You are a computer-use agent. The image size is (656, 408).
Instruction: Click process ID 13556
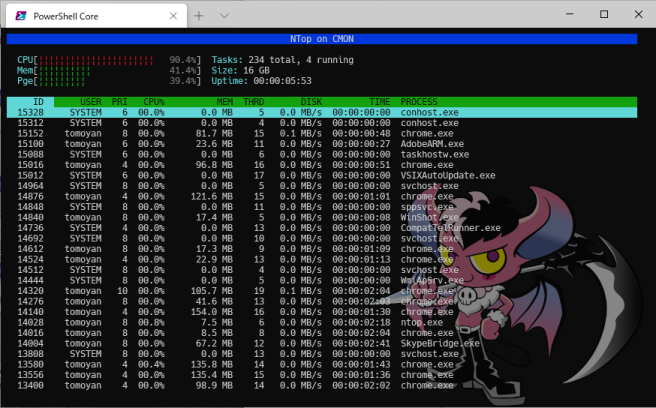[x=31, y=375]
